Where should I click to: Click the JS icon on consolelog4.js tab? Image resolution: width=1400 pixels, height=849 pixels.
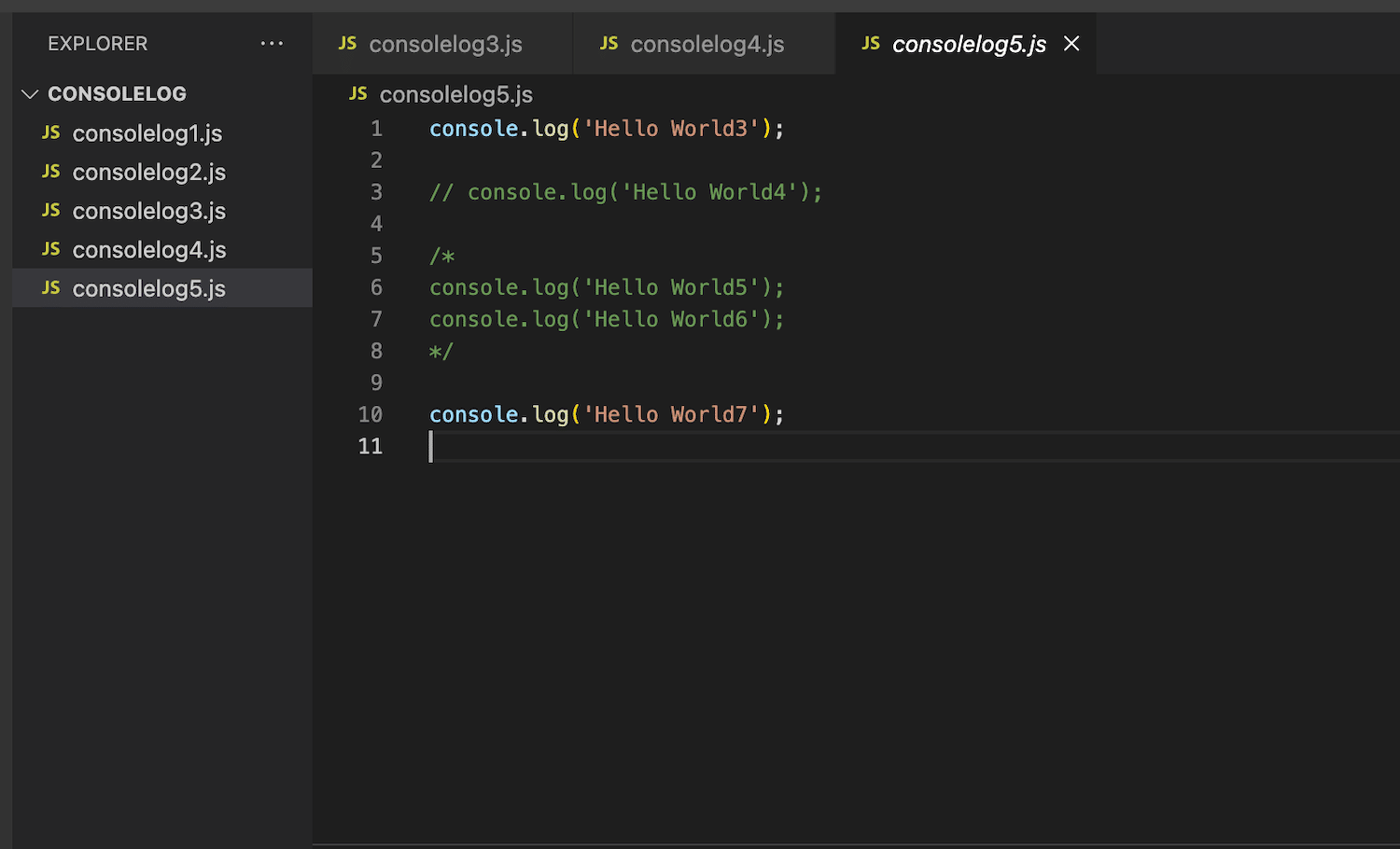(609, 43)
